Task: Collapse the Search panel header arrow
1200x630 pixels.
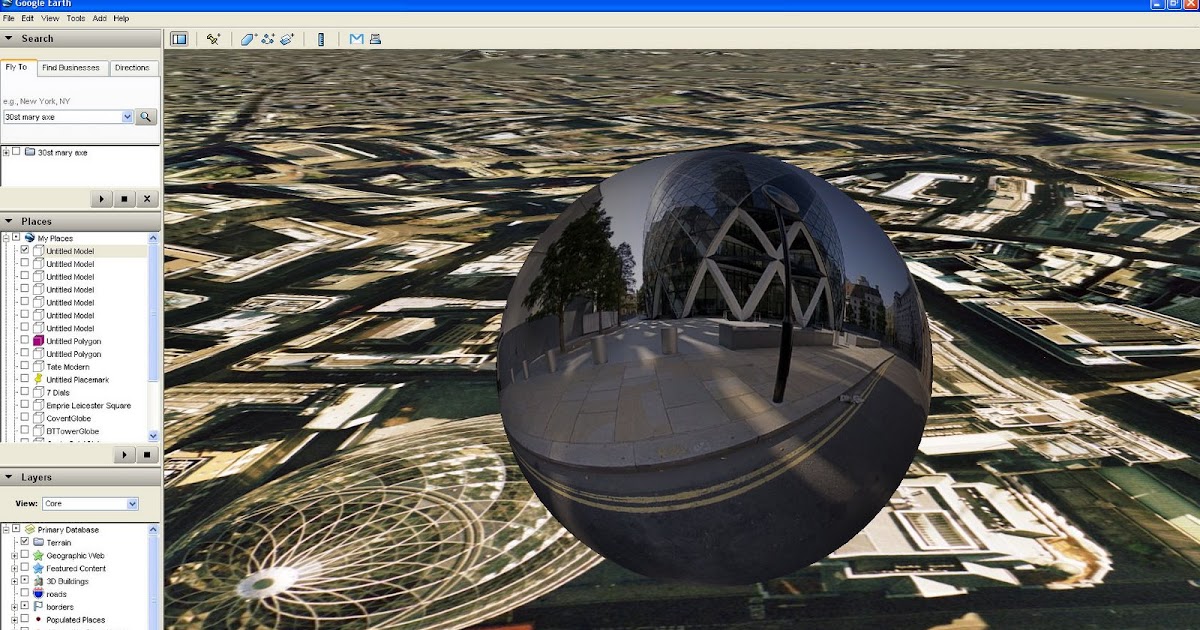Action: (9, 39)
